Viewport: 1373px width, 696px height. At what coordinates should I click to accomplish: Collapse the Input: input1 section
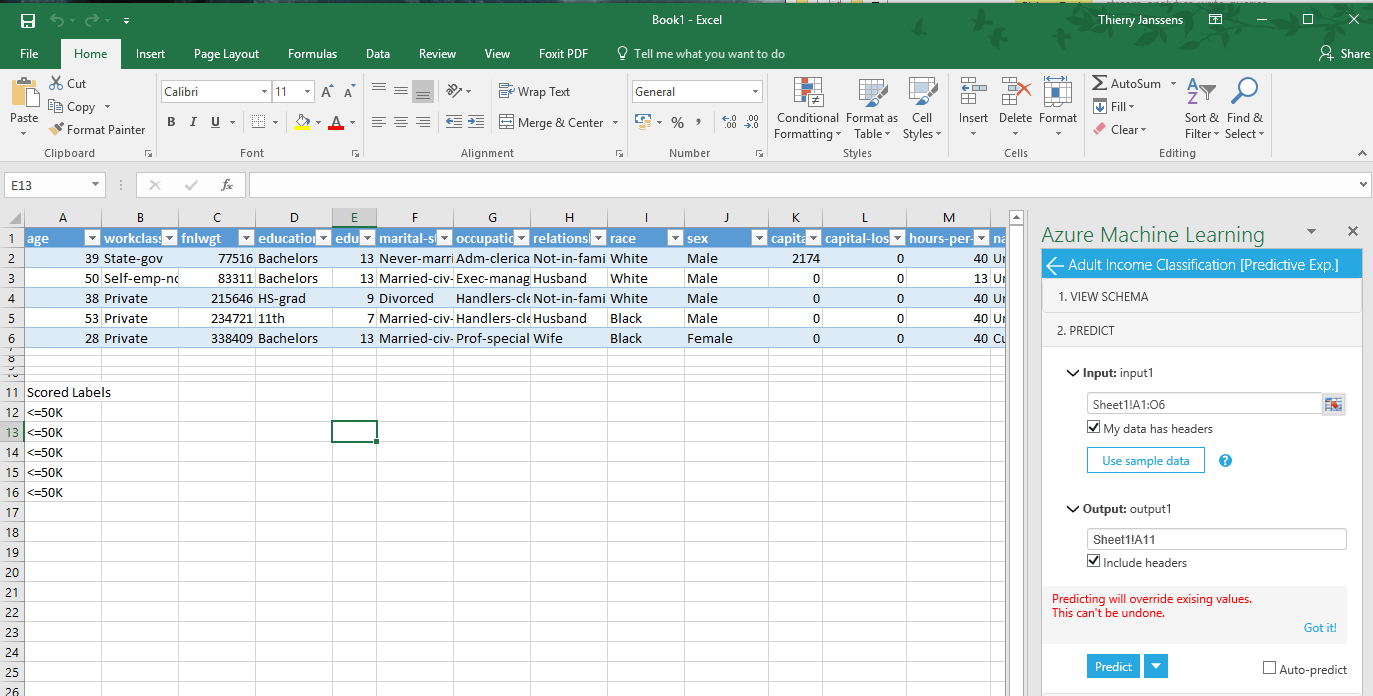(x=1073, y=373)
